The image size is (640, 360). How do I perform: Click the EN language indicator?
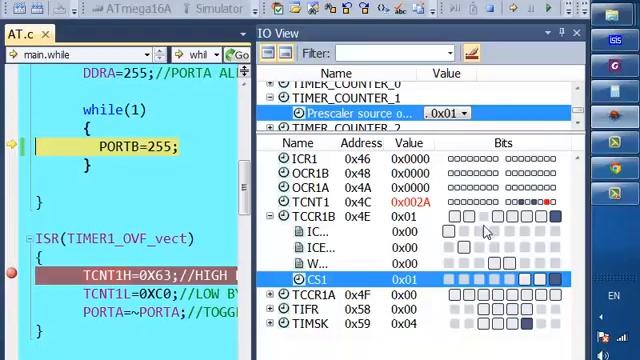tap(614, 296)
